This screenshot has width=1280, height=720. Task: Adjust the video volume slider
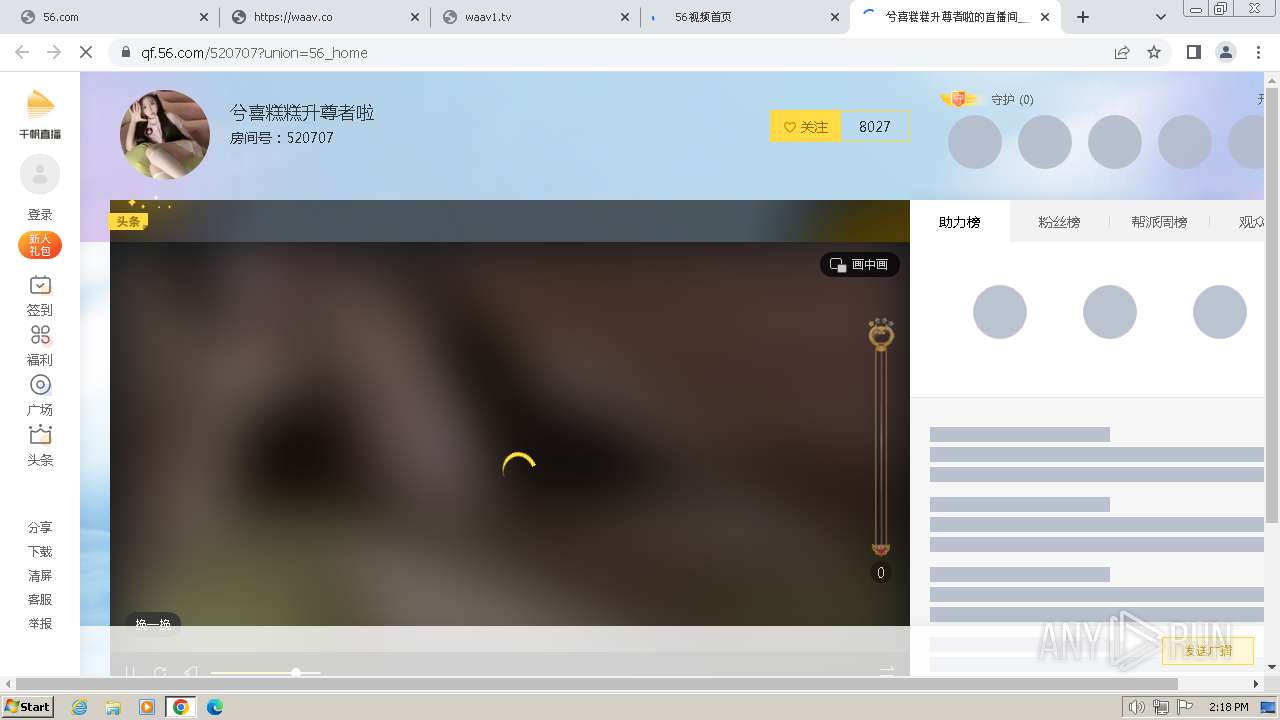pos(266,672)
